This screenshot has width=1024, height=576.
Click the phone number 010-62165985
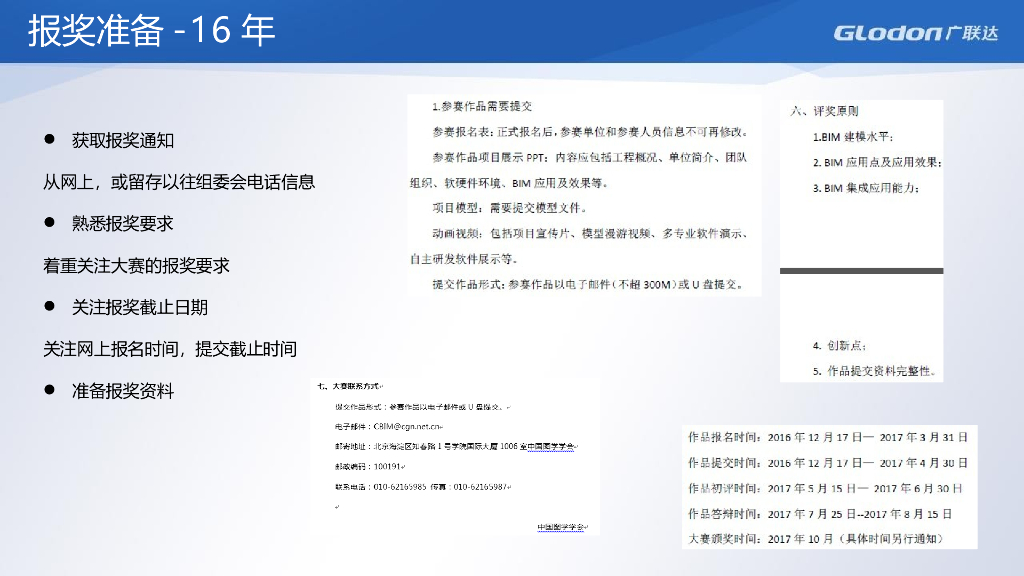point(400,487)
